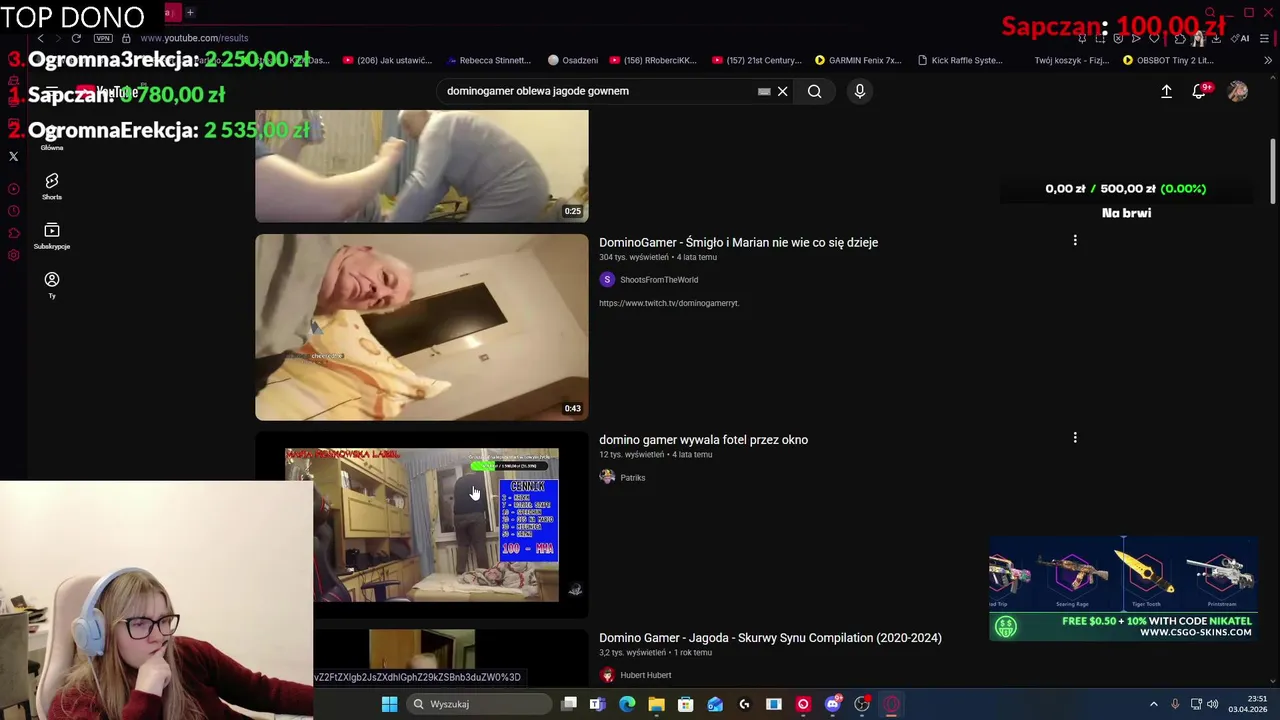Expand hidden bookmarks with the chevron
The width and height of the screenshot is (1280, 720).
1268,60
